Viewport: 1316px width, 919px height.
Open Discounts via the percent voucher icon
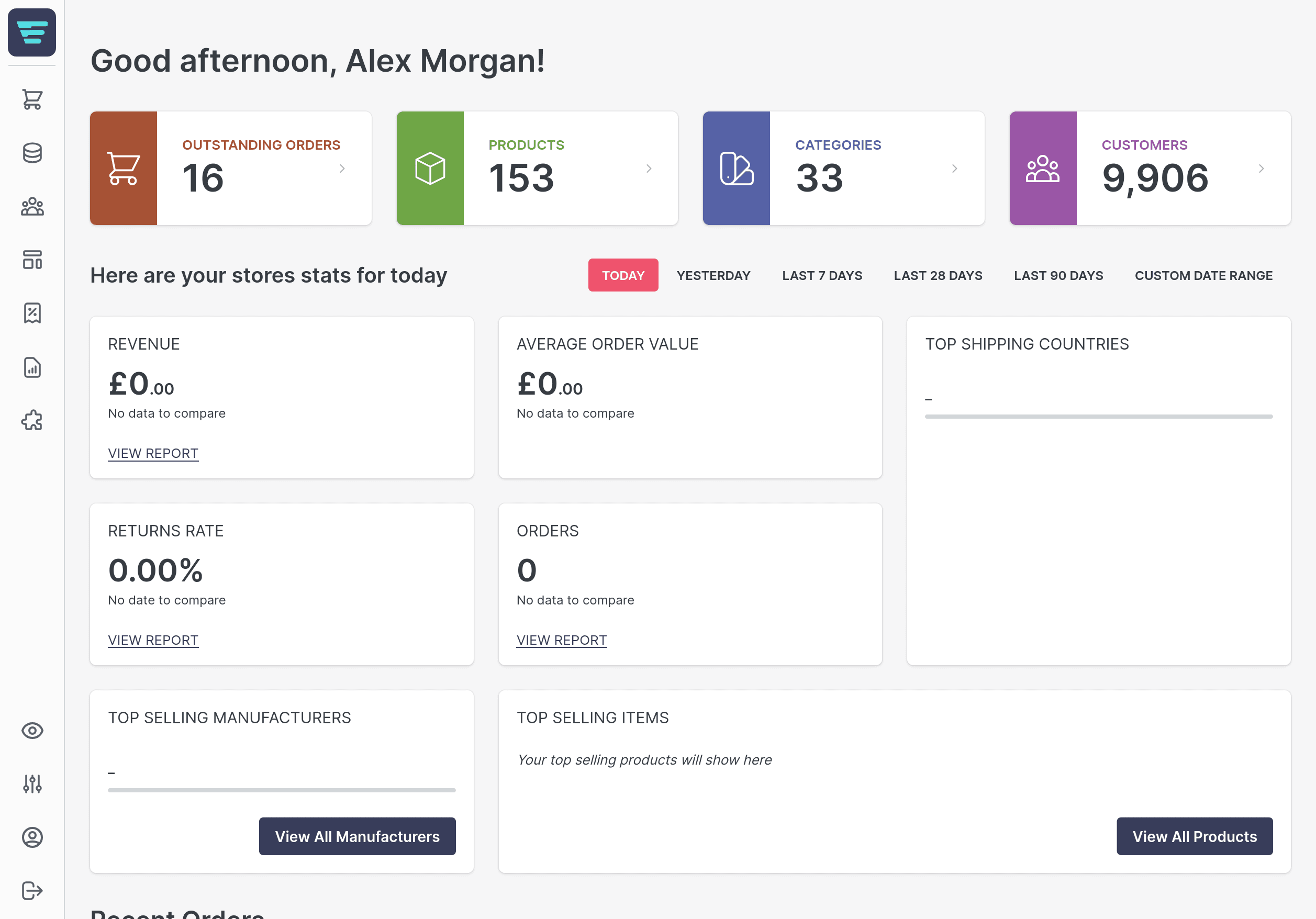coord(32,313)
